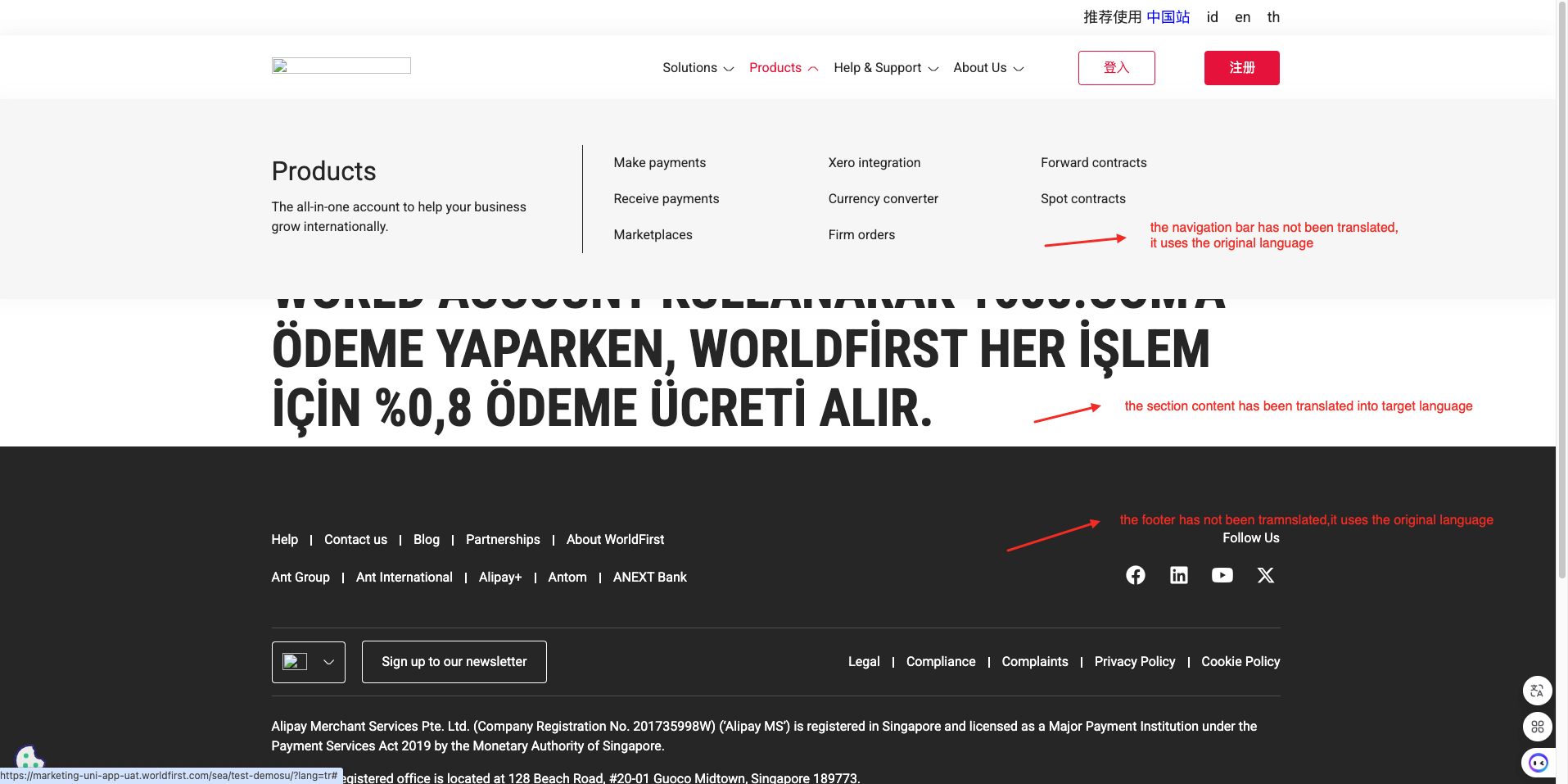Click the red 注册 register button
The image size is (1568, 784).
[x=1241, y=68]
